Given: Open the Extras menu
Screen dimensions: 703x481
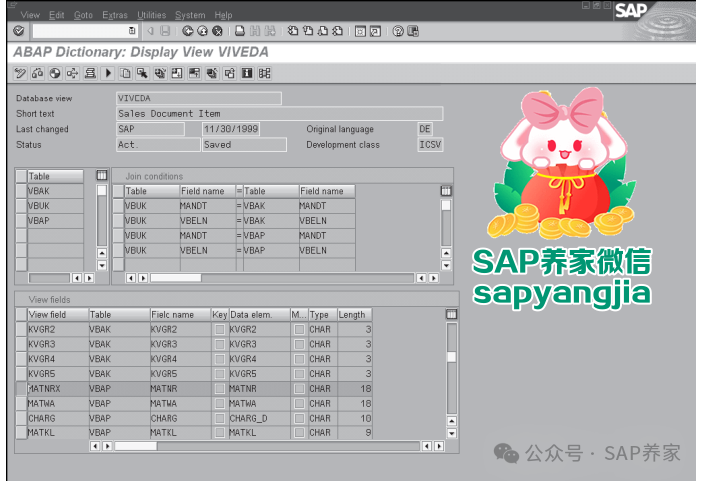Looking at the screenshot, I should [115, 15].
